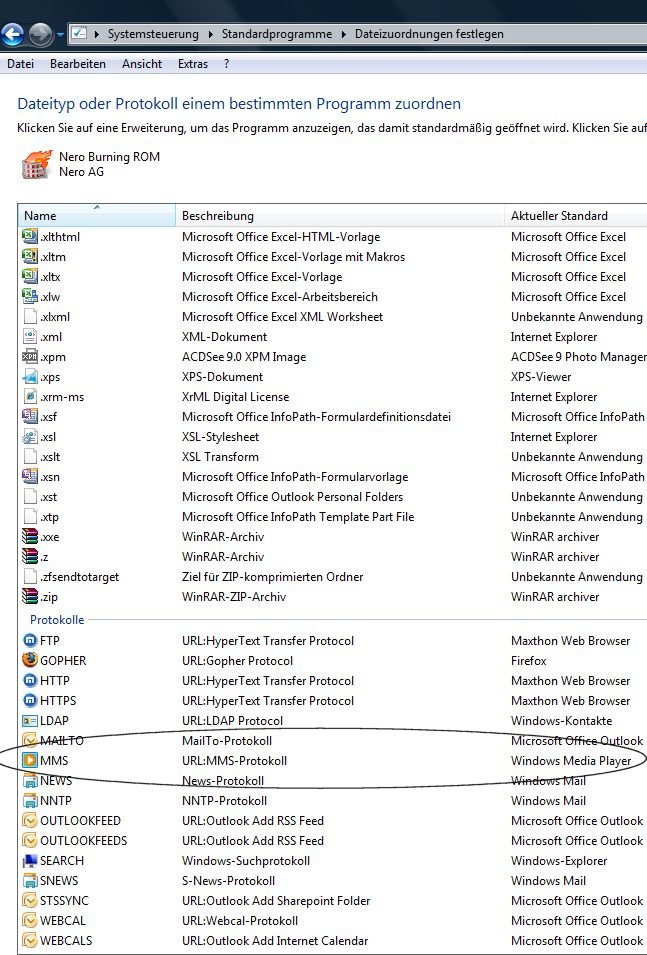
Task: Select the .xst row name
Action: 48,496
